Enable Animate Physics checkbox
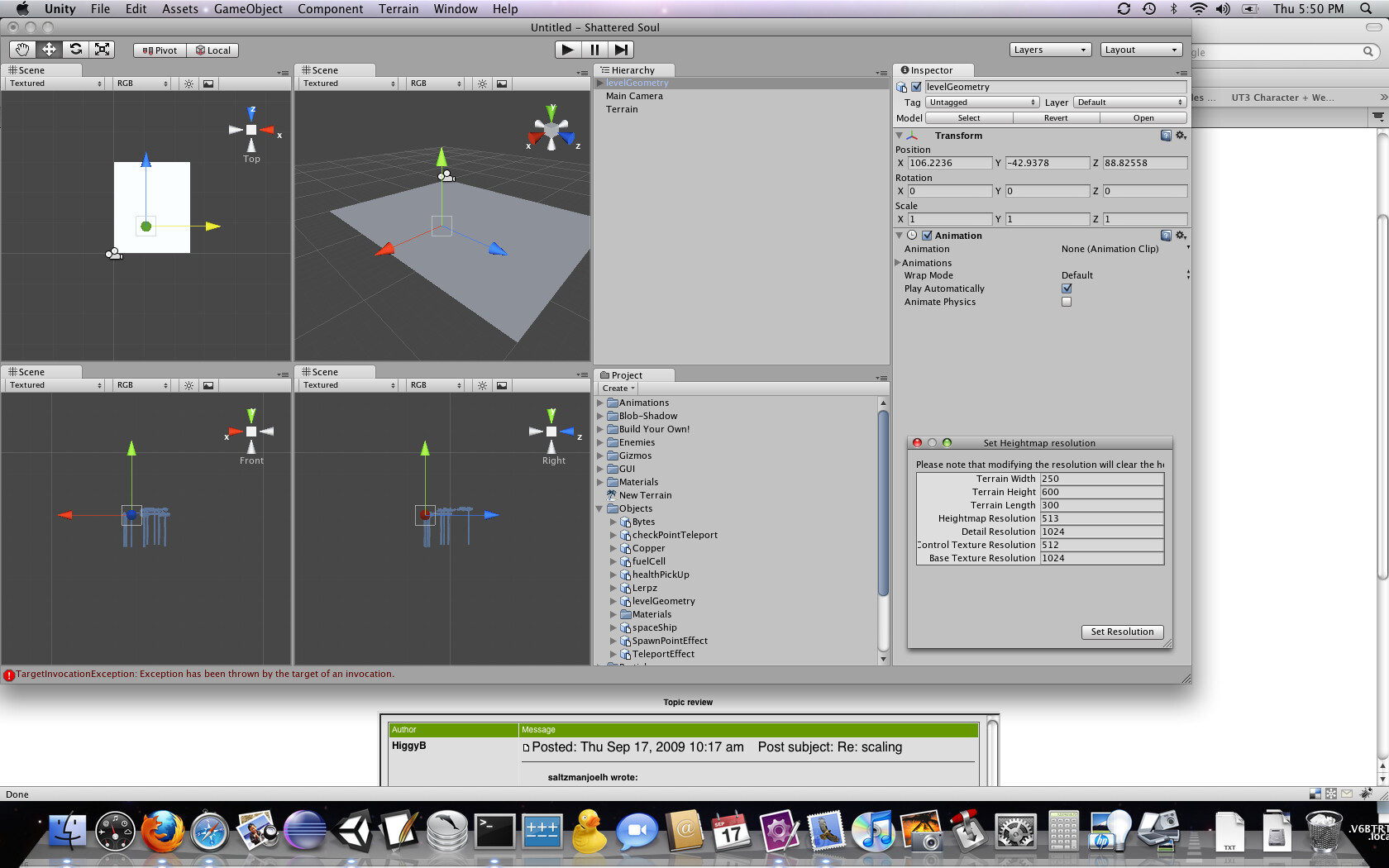Viewport: 1389px width, 868px height. tap(1067, 302)
